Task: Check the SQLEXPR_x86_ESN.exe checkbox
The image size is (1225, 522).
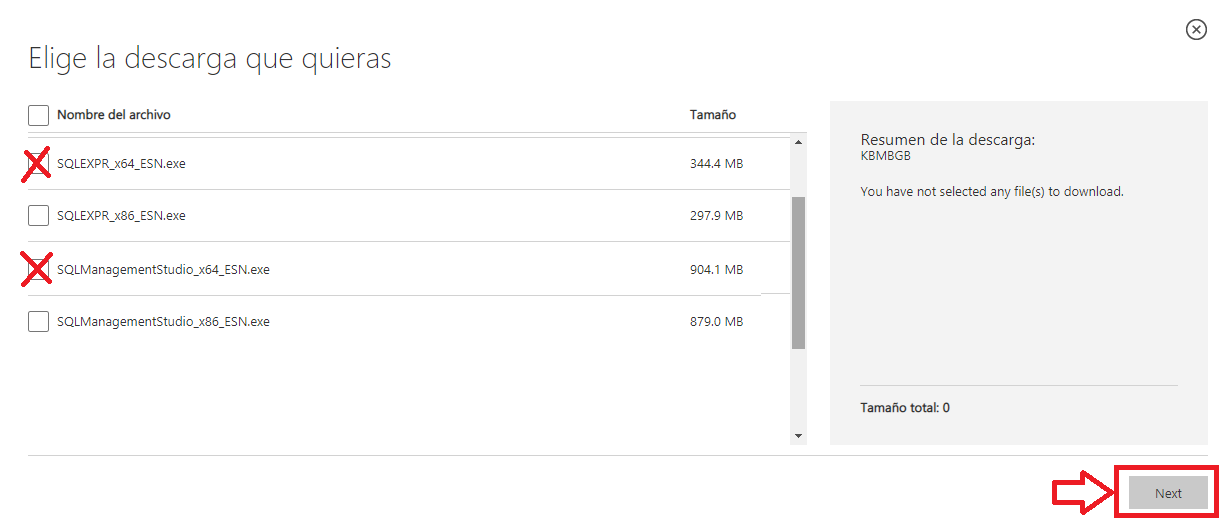Action: [x=38, y=215]
